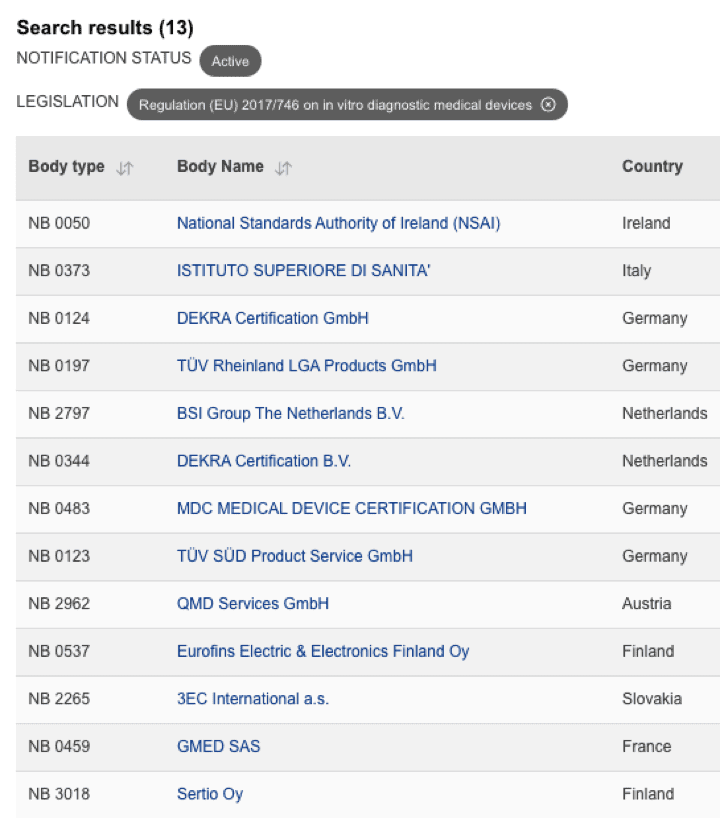
Task: Remove the Regulation (EU) 2017/746 legislation filter
Action: (547, 105)
